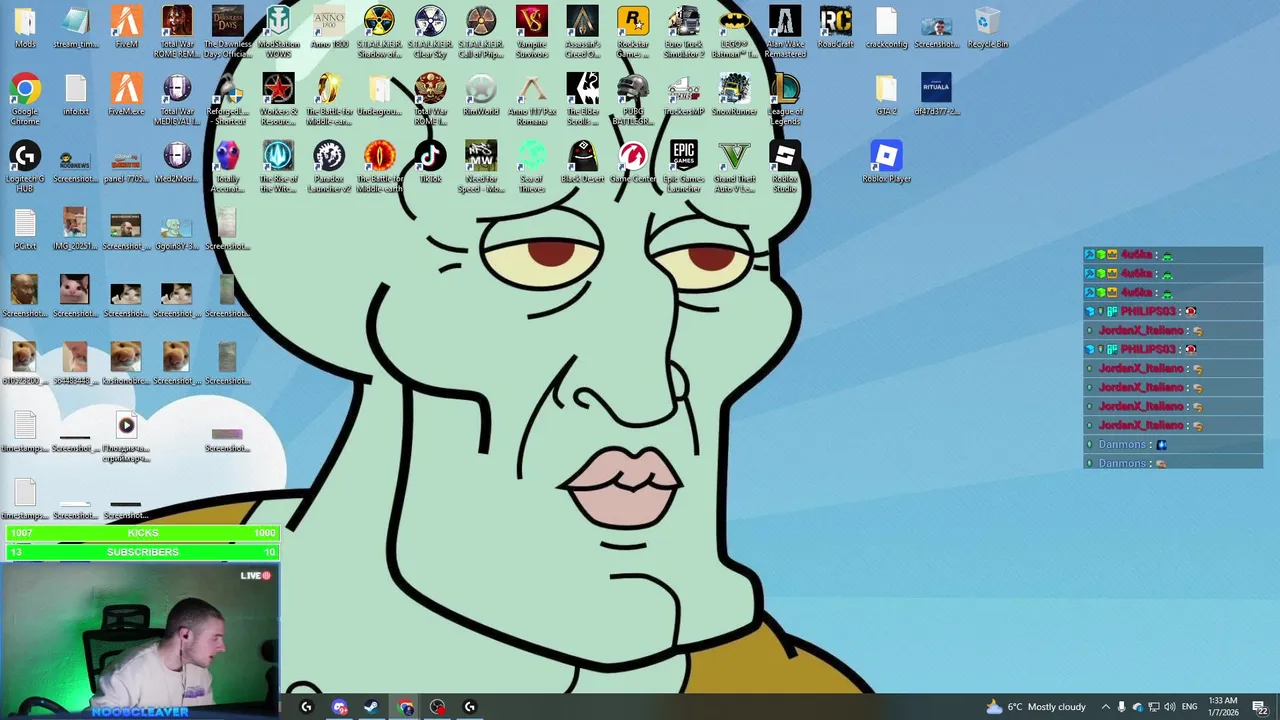Open the Mods folder on desktop
Image resolution: width=1280 pixels, height=720 pixels.
[25, 28]
